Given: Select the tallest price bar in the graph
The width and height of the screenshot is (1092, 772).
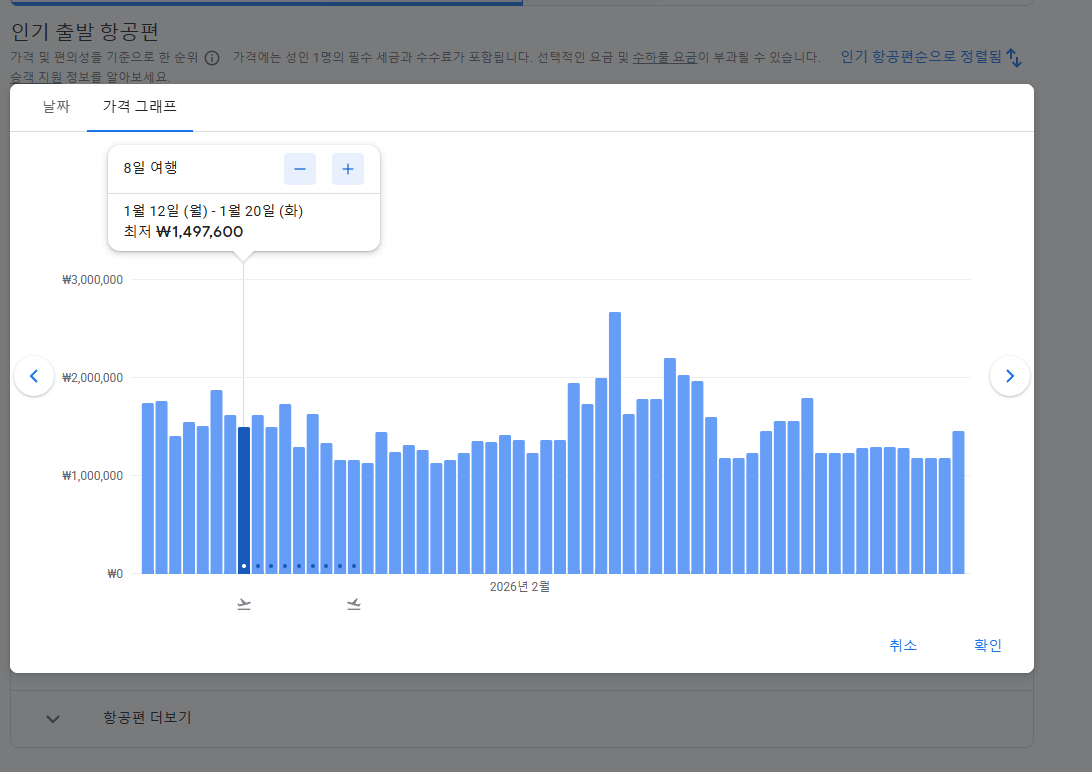Looking at the screenshot, I should tap(615, 443).
